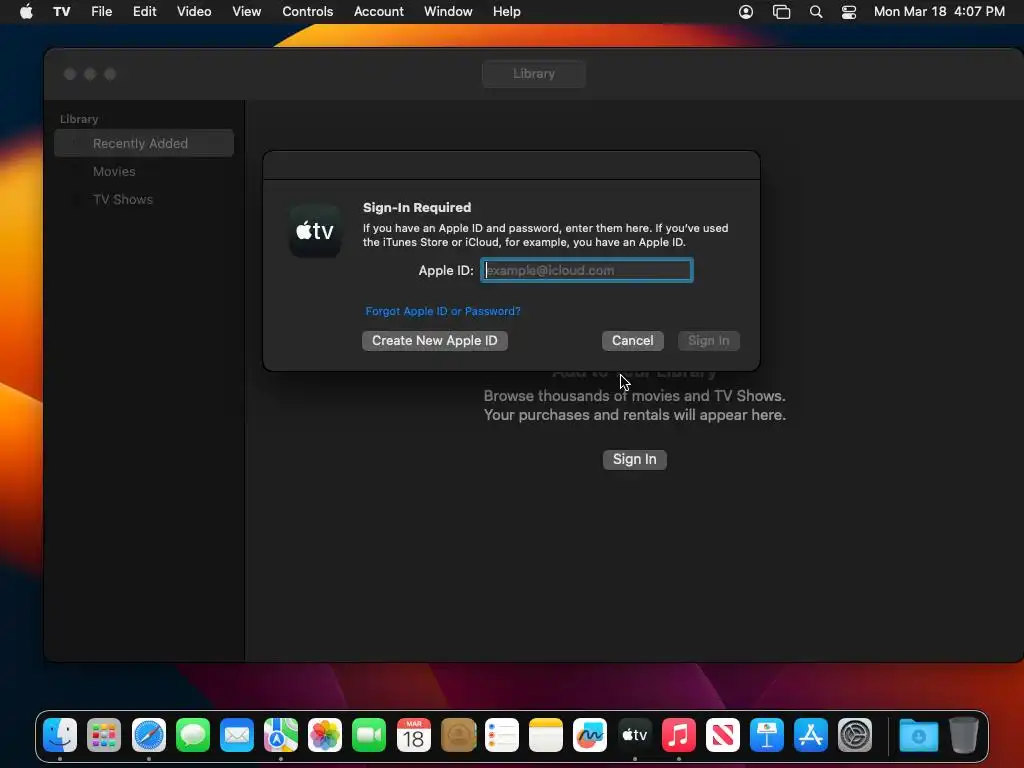Viewport: 1024px width, 768px height.
Task: Open the View menu
Action: pos(246,11)
